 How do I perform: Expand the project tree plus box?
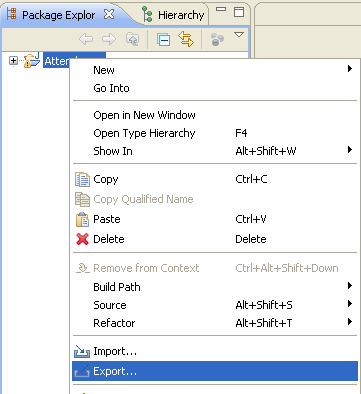(x=13, y=61)
